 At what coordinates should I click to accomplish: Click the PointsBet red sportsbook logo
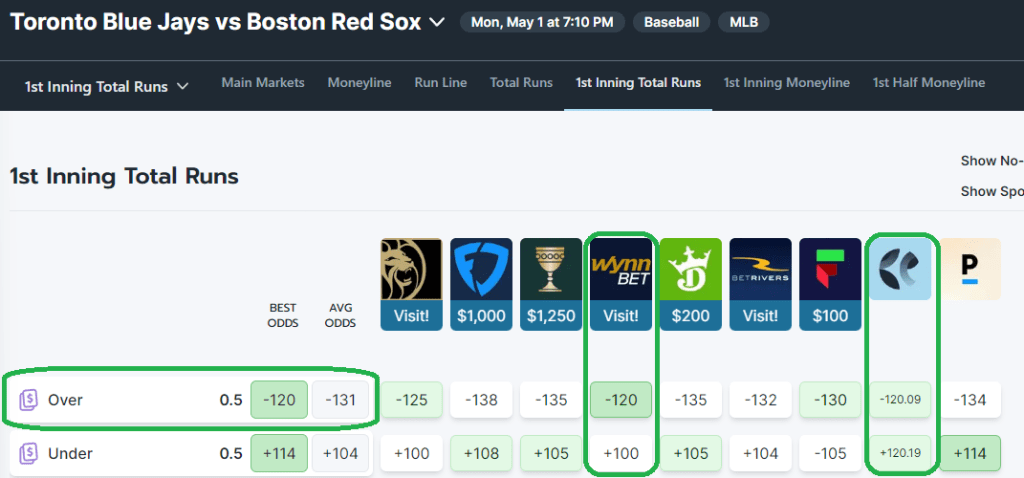[x=831, y=270]
